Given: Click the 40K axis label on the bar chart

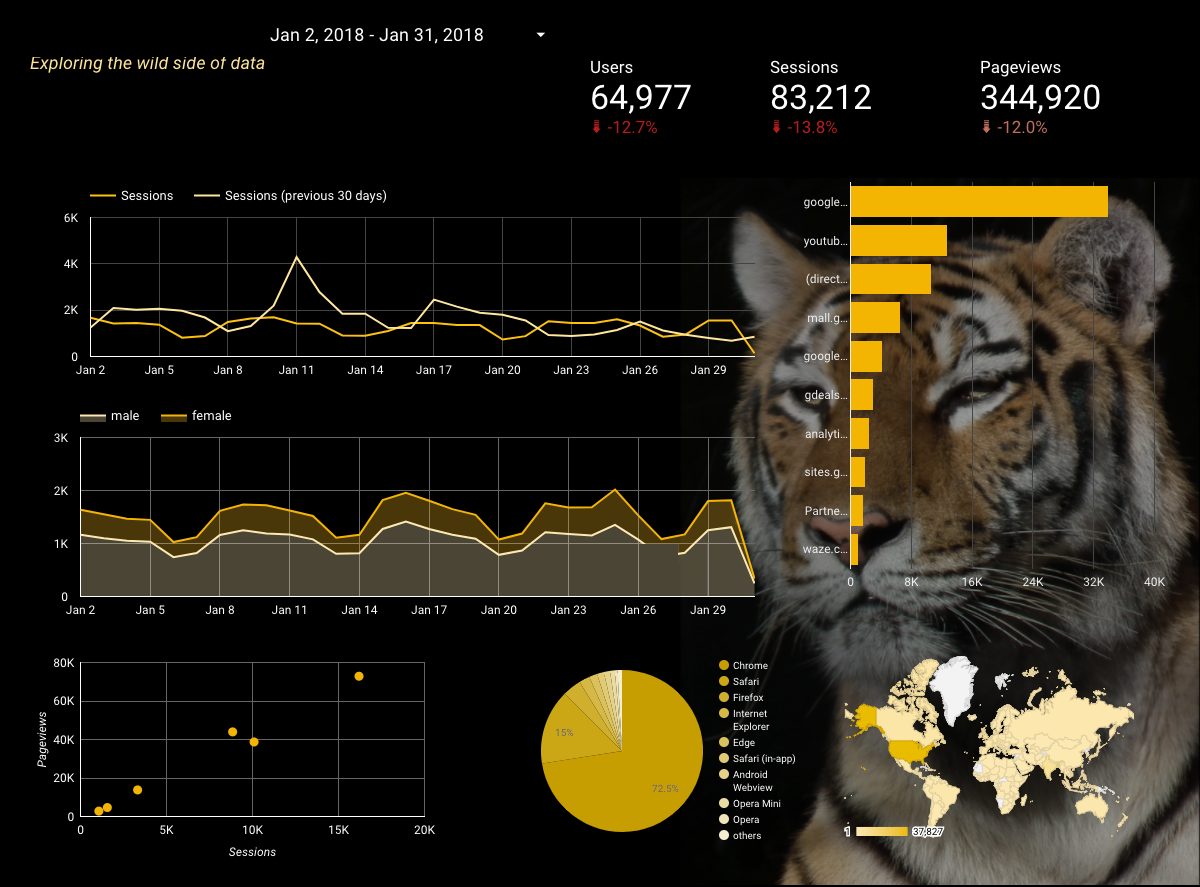Looking at the screenshot, I should click(x=1154, y=581).
